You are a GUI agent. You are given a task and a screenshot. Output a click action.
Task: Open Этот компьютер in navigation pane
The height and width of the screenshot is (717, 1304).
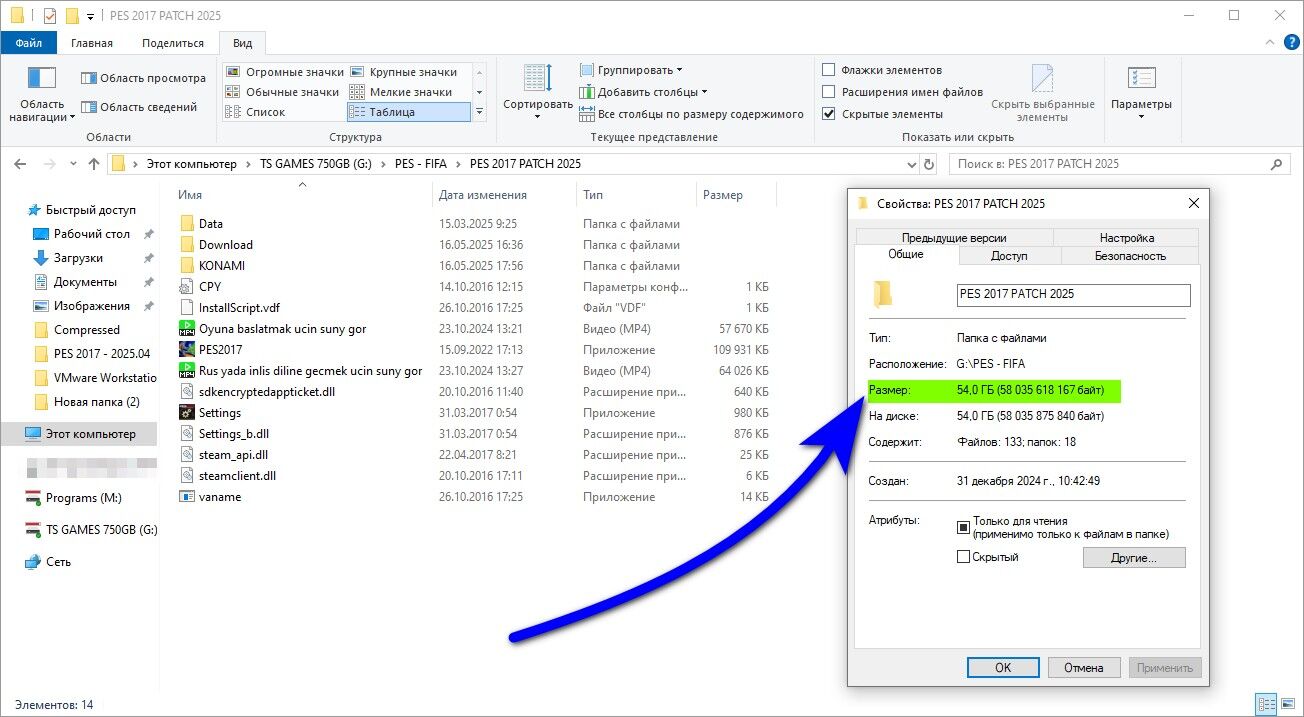[90, 434]
